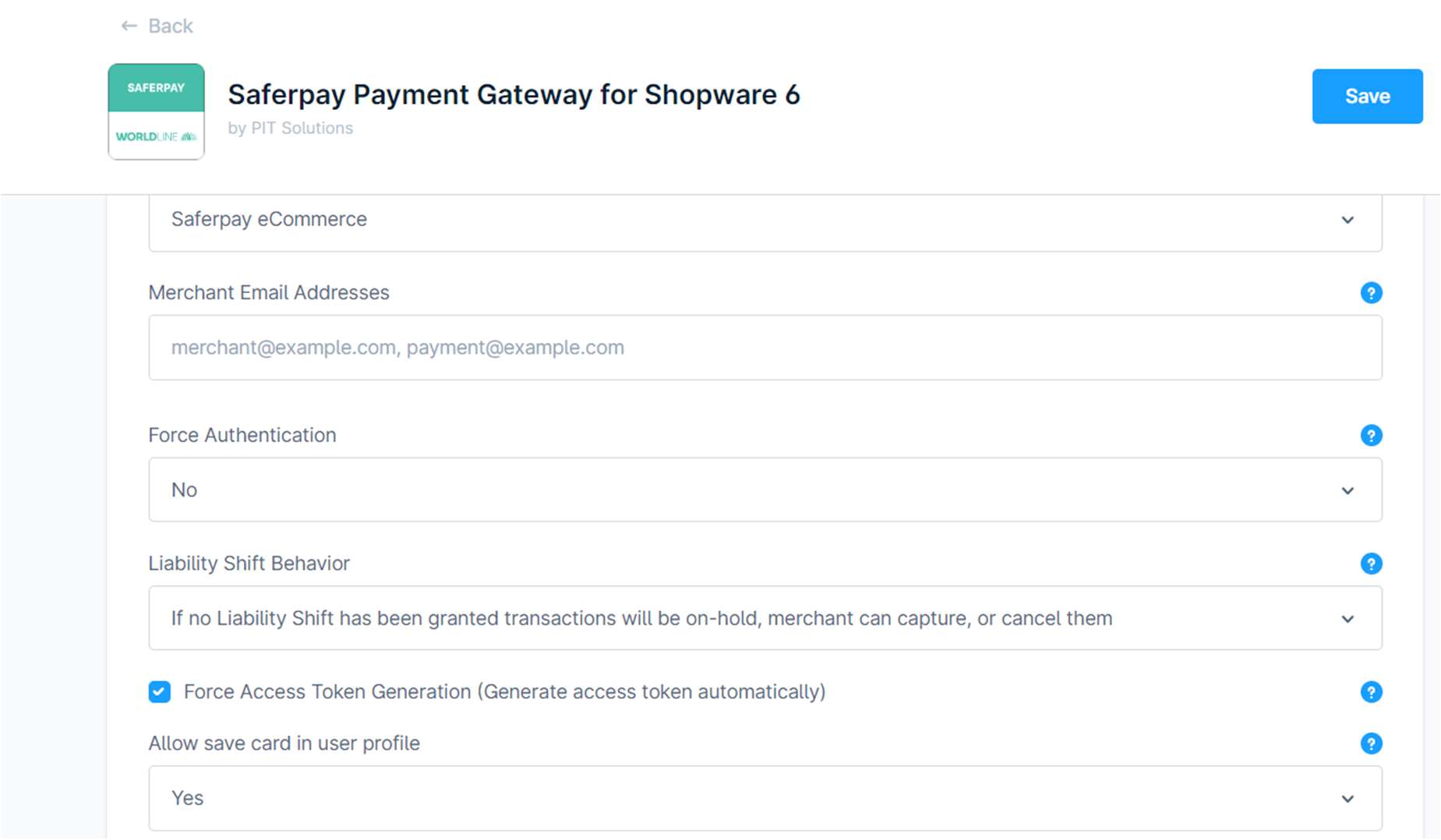Click the Save button
This screenshot has height=840, width=1441.
(x=1367, y=97)
